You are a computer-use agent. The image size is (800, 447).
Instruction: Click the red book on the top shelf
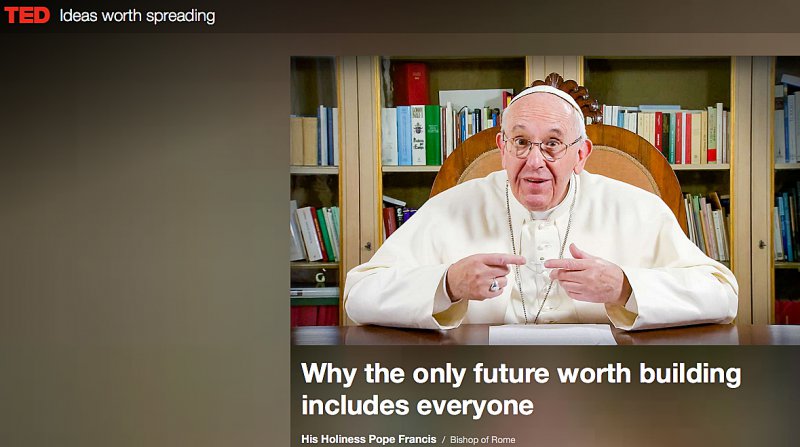coord(411,84)
